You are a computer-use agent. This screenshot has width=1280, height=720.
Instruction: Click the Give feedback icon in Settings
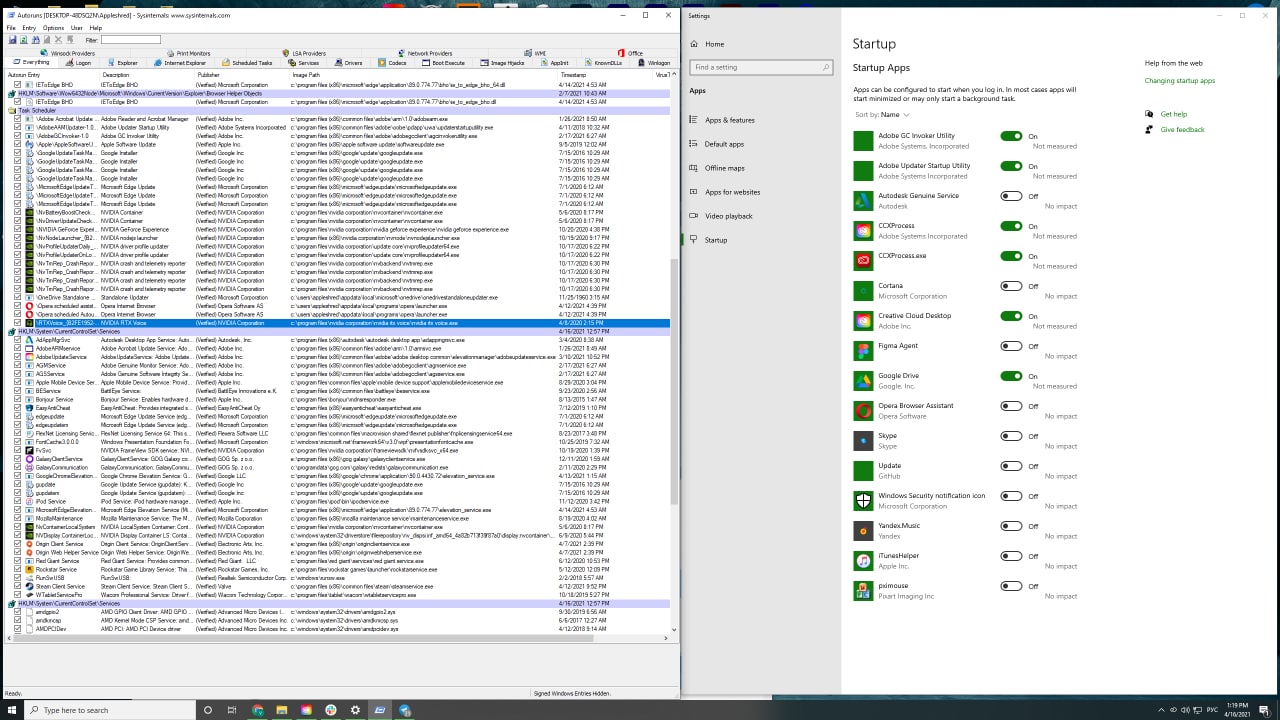tap(1150, 129)
